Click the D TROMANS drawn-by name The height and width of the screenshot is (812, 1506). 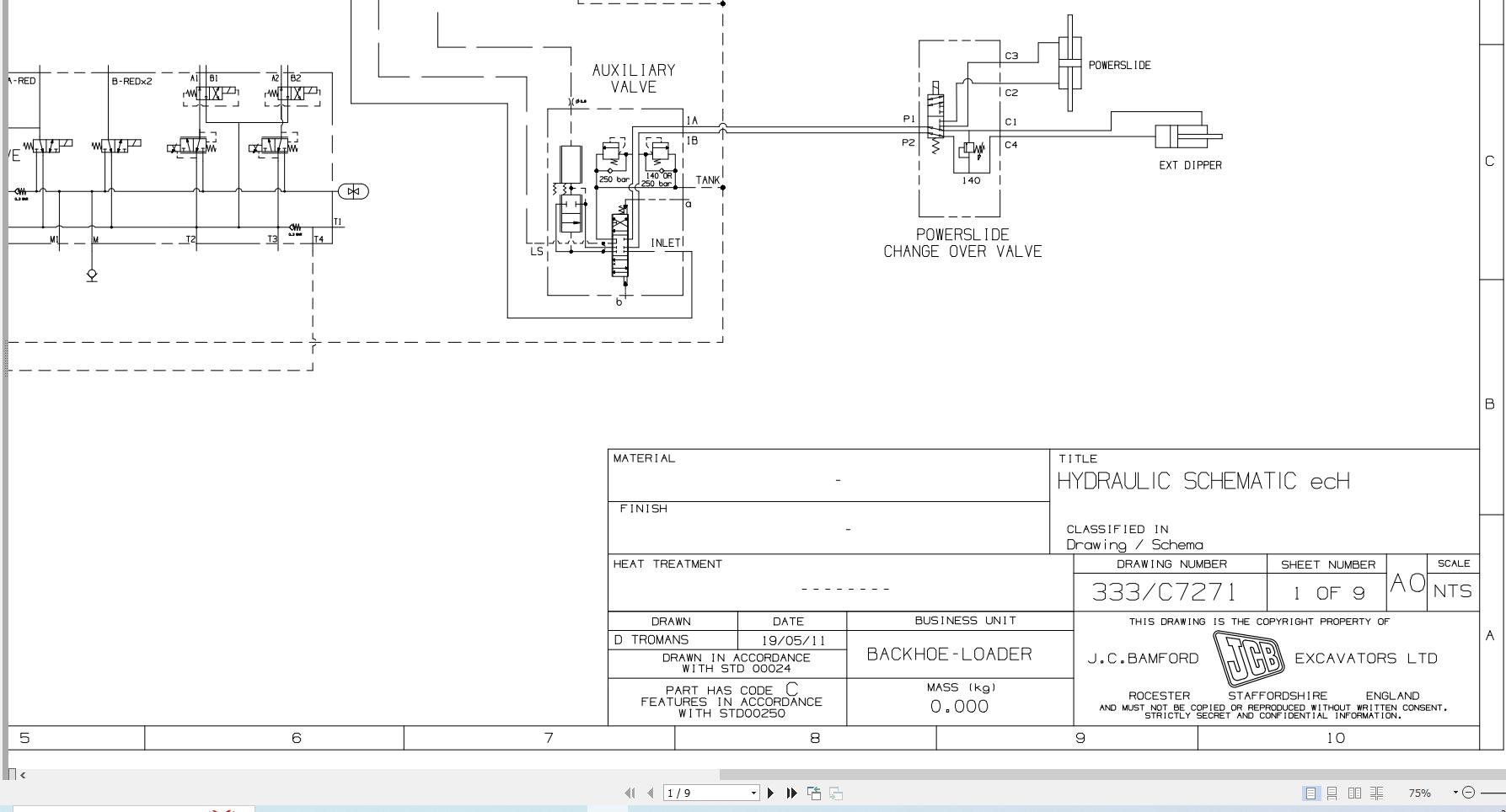(x=651, y=640)
